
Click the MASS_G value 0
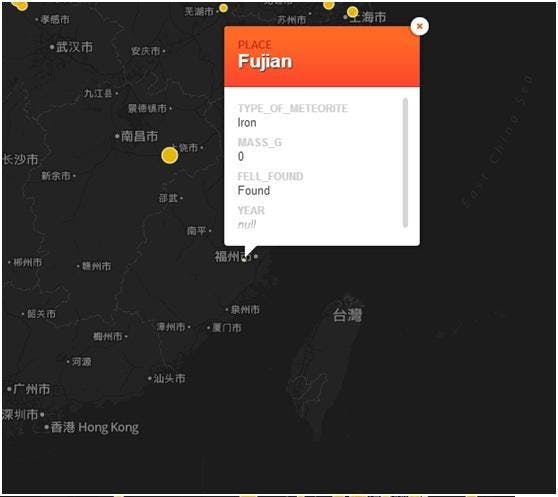(241, 157)
